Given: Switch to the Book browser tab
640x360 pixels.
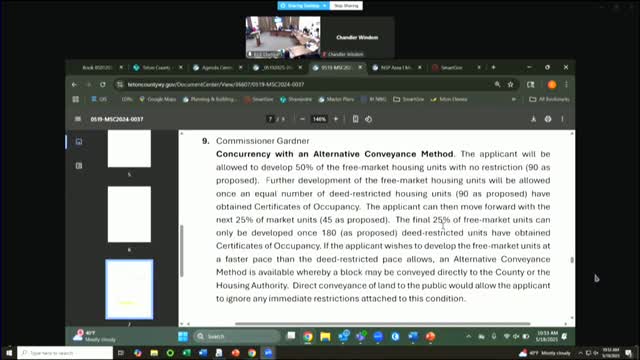Looking at the screenshot, I should (97, 67).
